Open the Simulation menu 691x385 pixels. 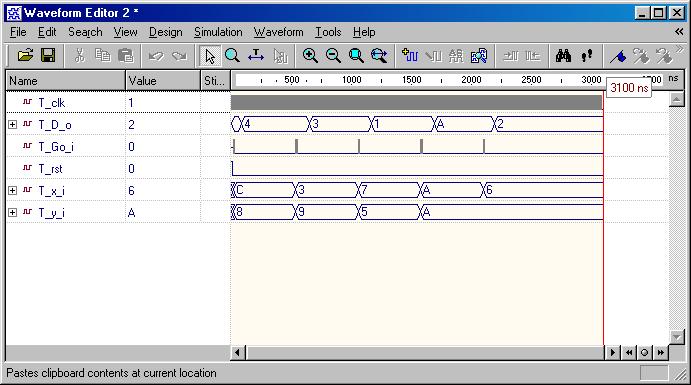218,32
